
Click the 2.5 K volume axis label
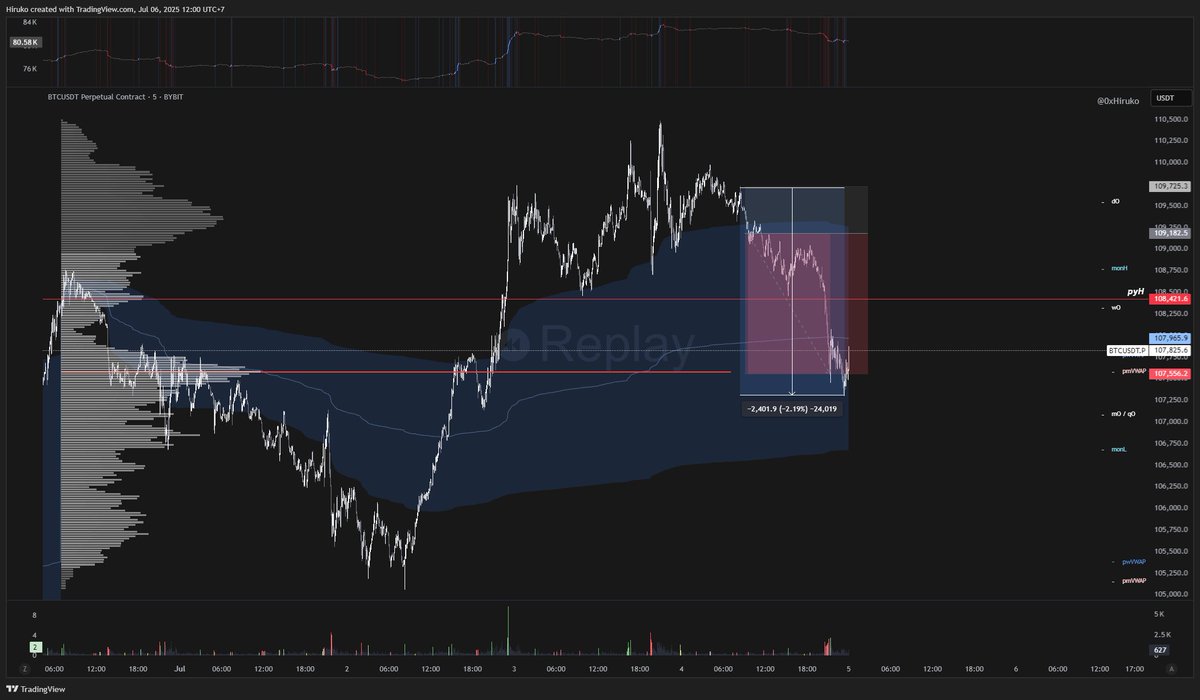click(1163, 634)
